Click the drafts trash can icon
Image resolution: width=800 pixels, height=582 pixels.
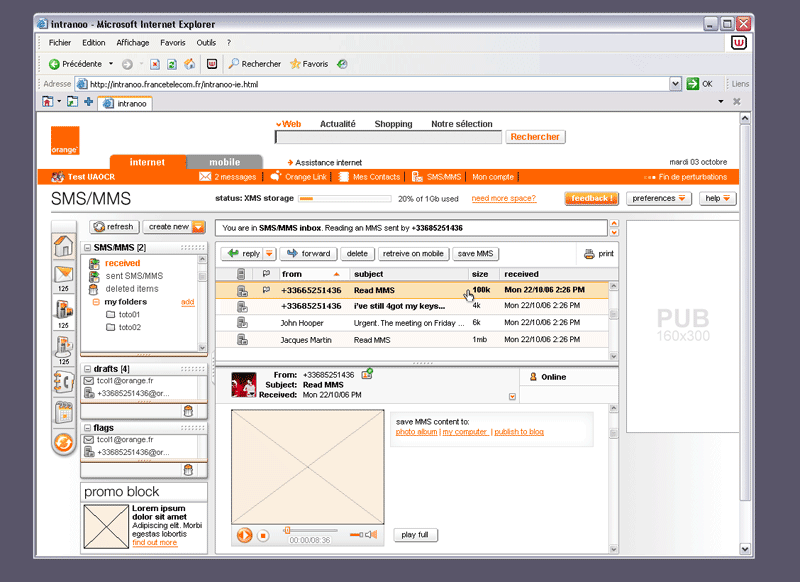point(187,410)
